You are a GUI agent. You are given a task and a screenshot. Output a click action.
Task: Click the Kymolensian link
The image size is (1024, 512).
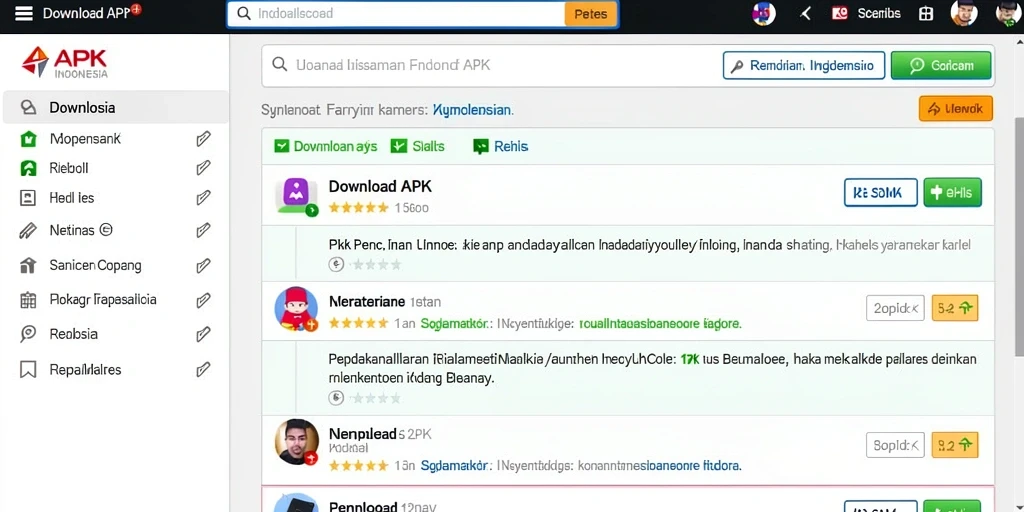tap(473, 110)
